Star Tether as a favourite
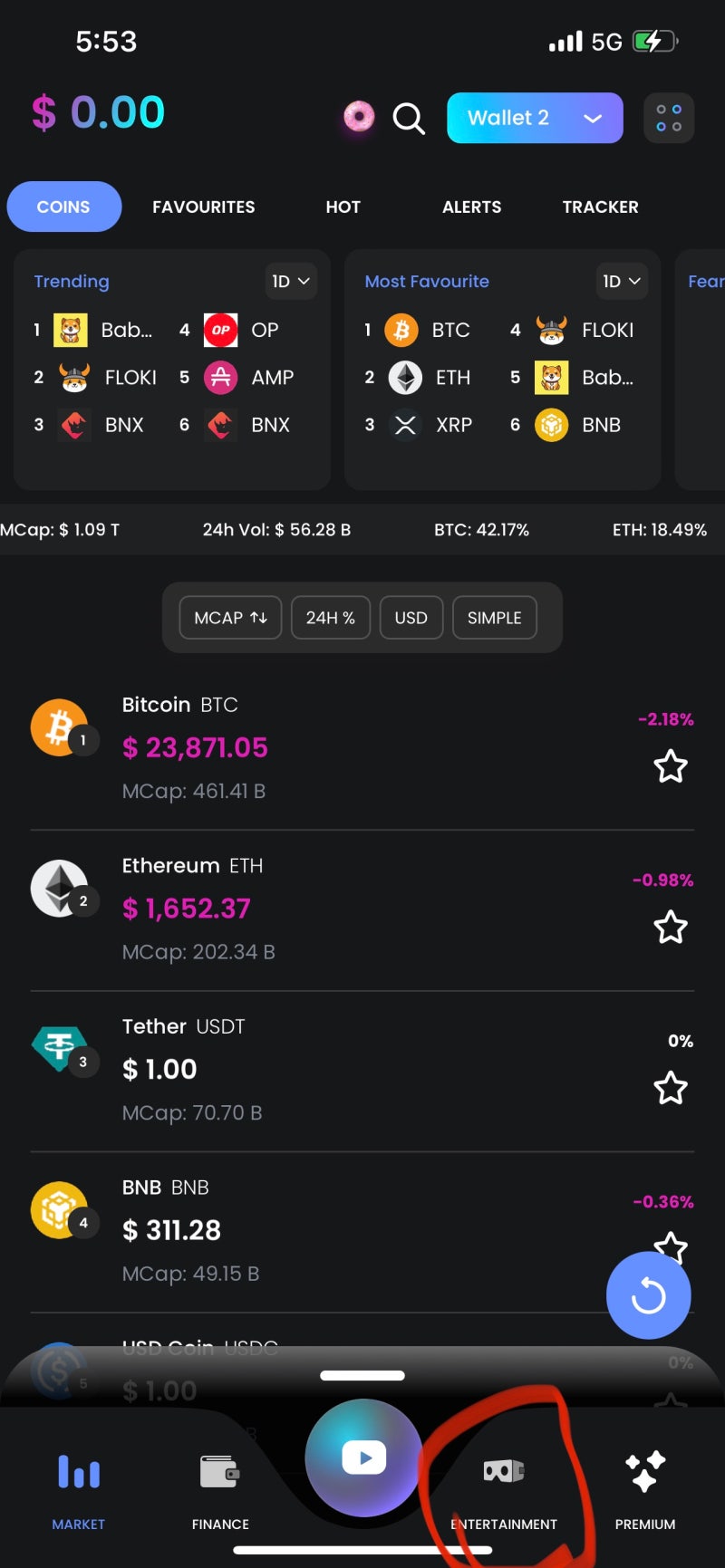Screen dimensions: 725x1568 671,1088
